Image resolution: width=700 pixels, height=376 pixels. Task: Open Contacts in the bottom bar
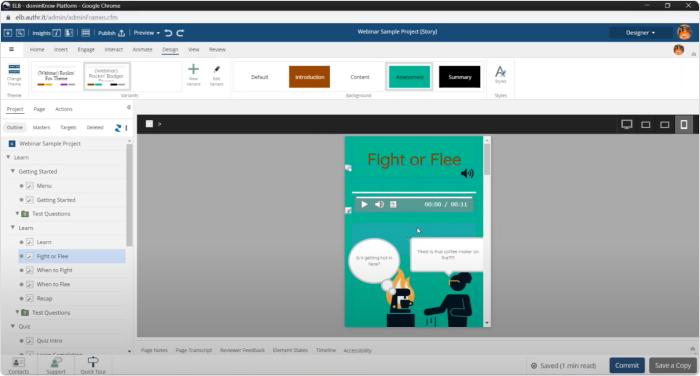[x=19, y=365]
